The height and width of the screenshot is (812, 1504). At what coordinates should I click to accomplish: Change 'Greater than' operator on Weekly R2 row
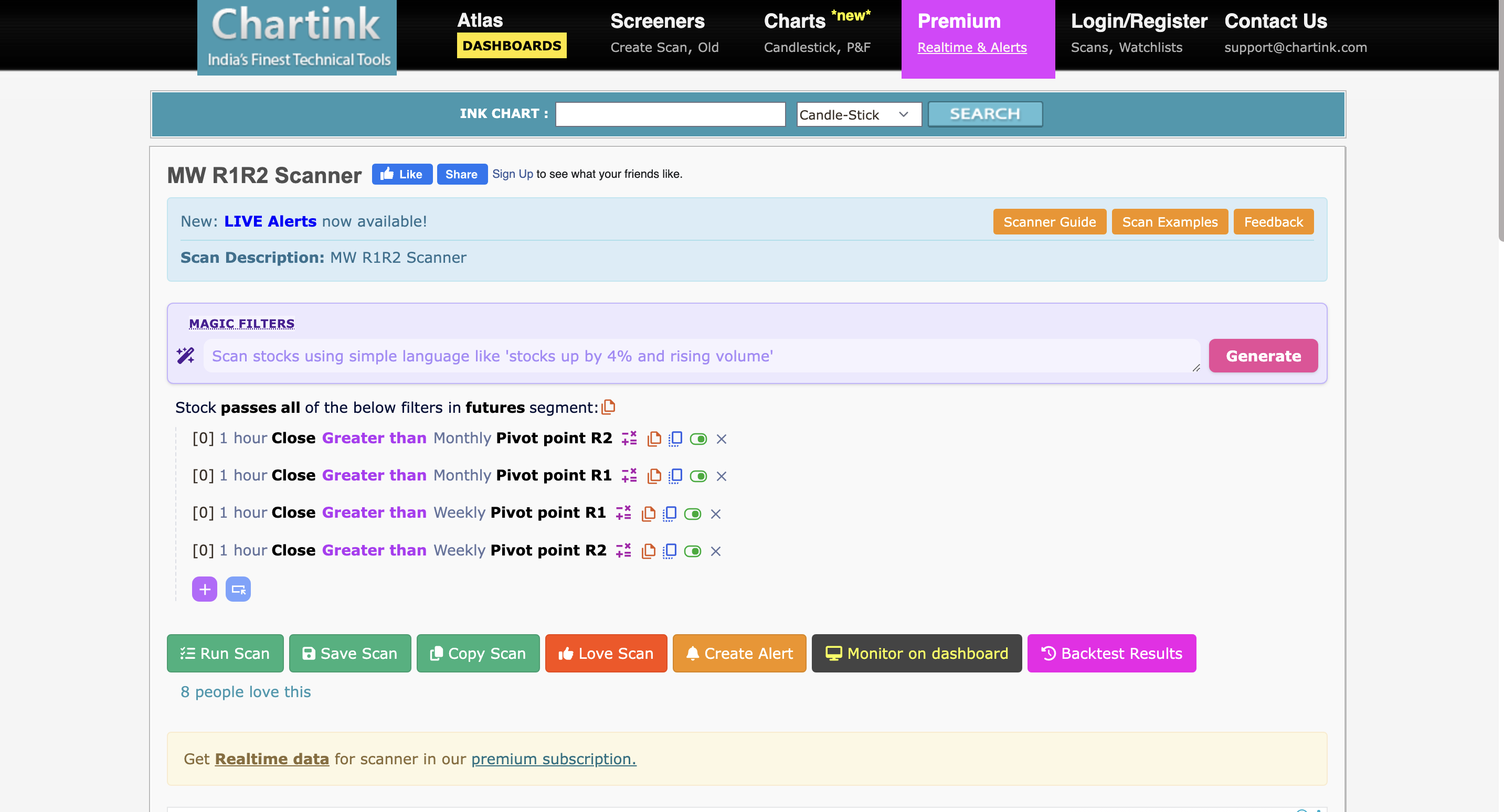[x=374, y=550]
